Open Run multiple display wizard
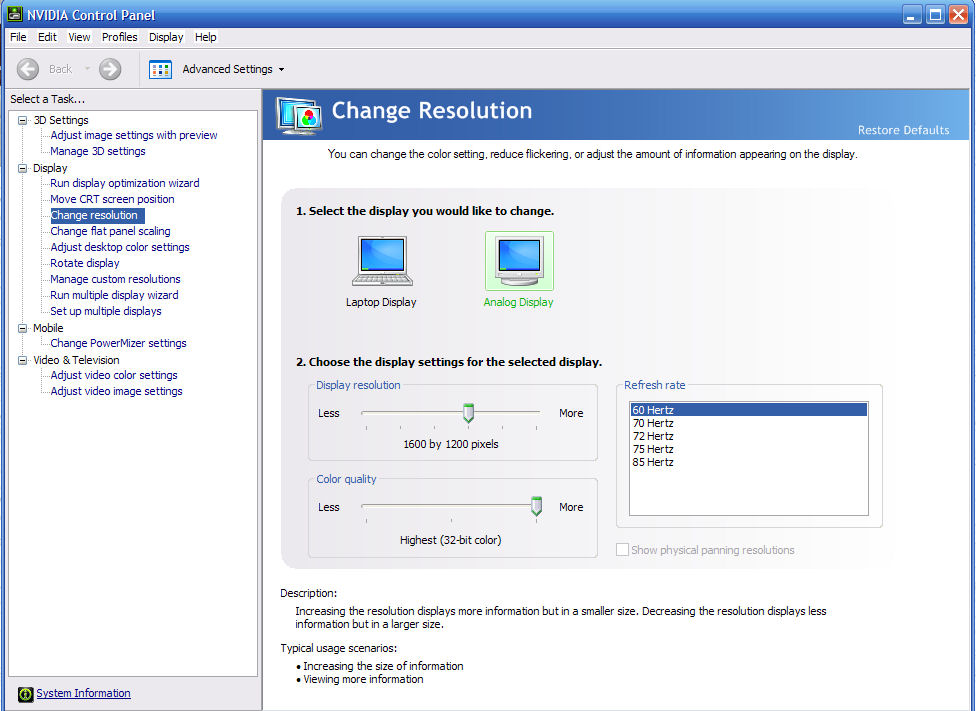 [114, 295]
